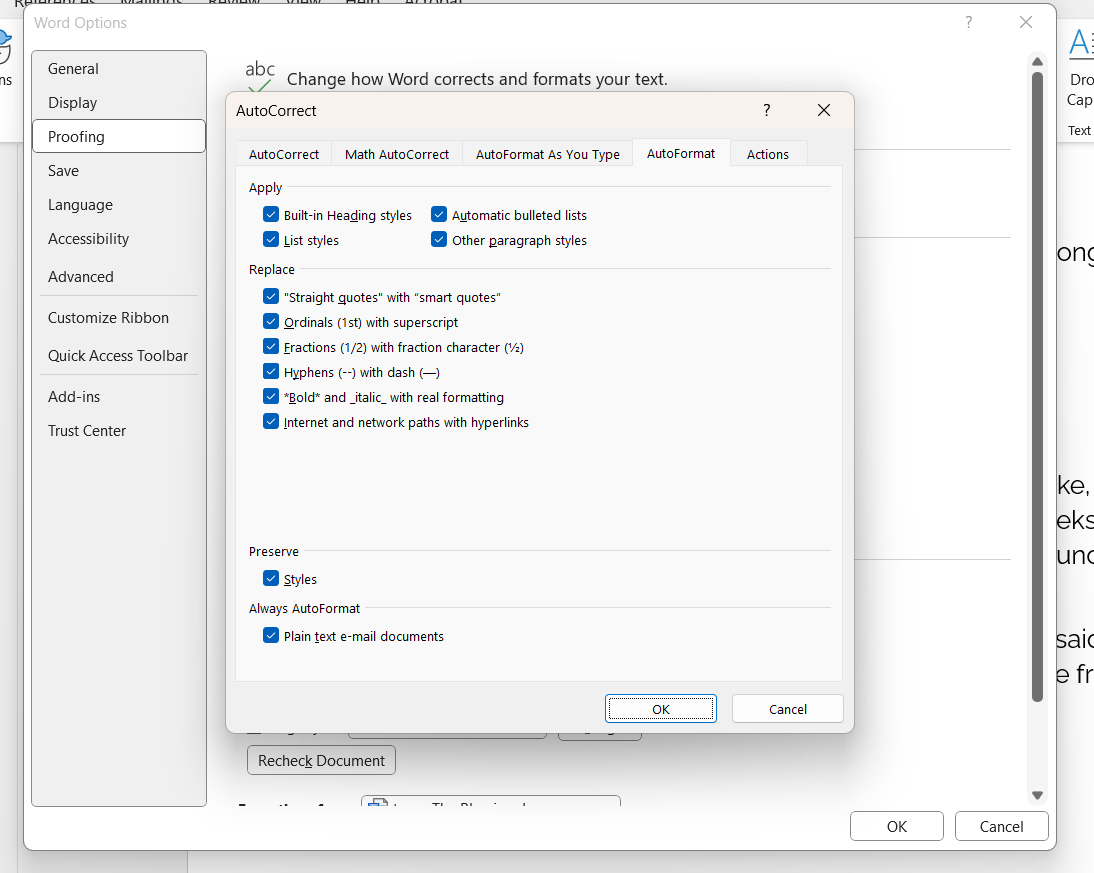This screenshot has width=1094, height=873.
Task: Click the Recheck Document button
Action: click(x=320, y=760)
